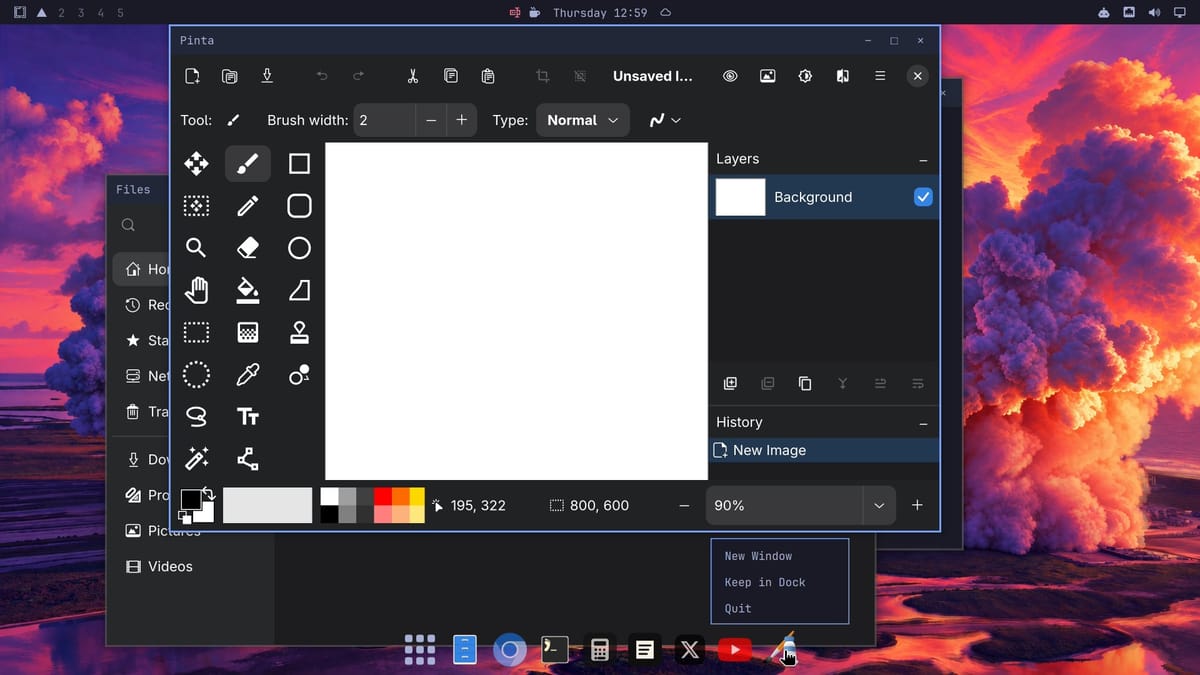Zoom out with minus button
This screenshot has height=675, width=1200.
(684, 506)
